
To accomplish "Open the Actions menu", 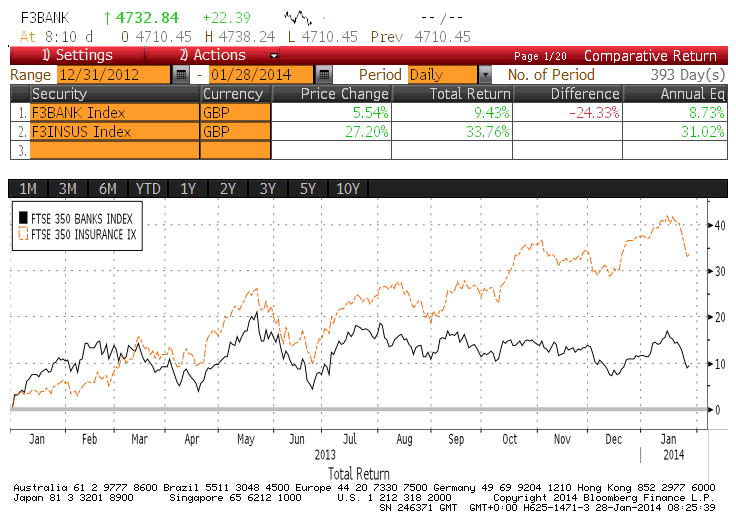I will (x=213, y=55).
